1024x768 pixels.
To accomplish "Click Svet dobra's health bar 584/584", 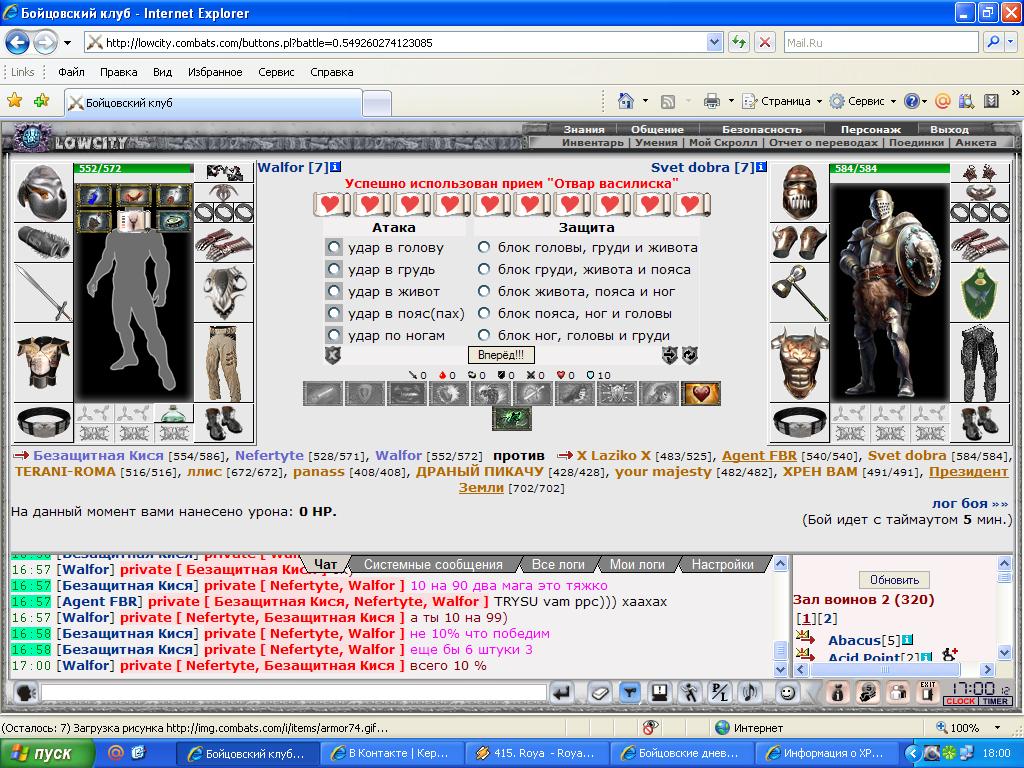I will (889, 168).
